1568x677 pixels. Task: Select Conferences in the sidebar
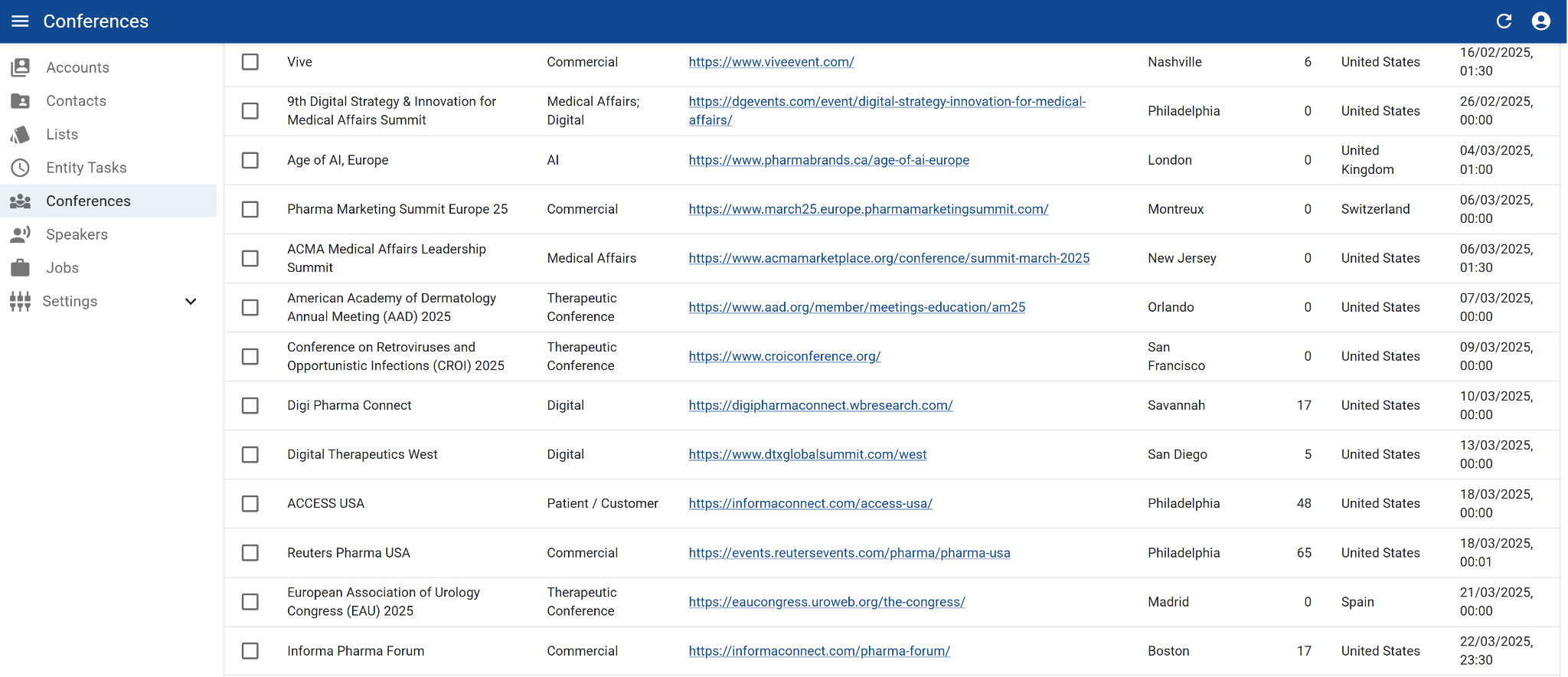click(108, 201)
